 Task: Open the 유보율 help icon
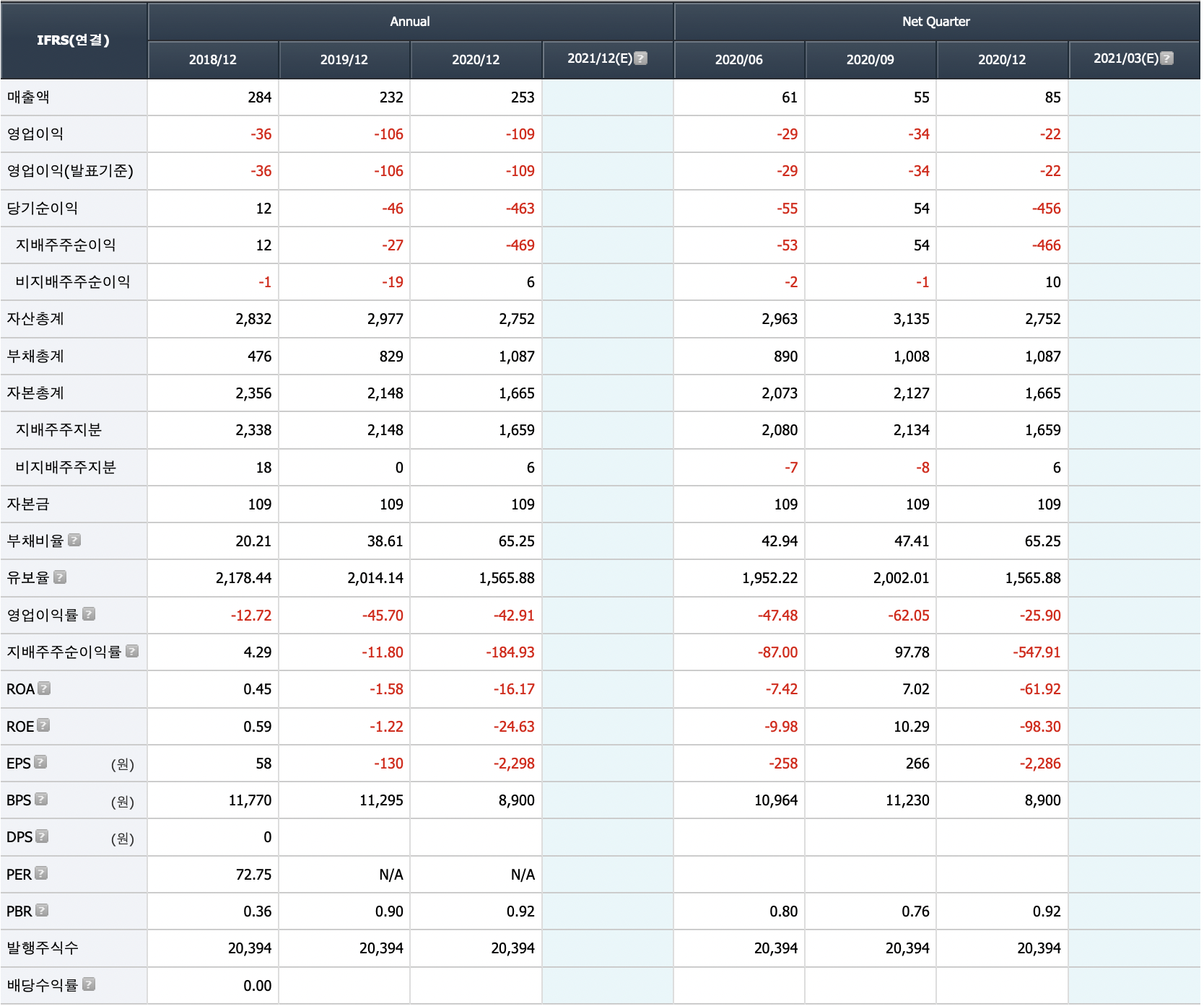point(60,577)
